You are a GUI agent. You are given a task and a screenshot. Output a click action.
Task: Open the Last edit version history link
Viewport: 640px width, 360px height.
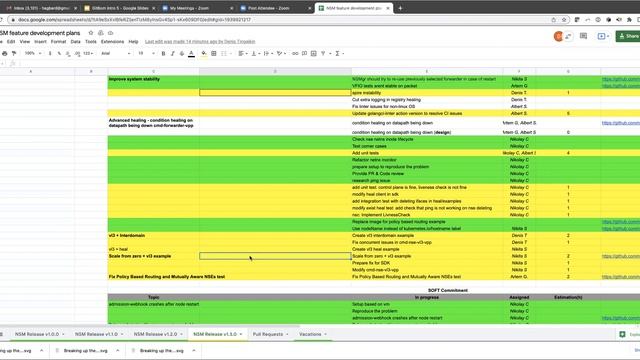200,42
